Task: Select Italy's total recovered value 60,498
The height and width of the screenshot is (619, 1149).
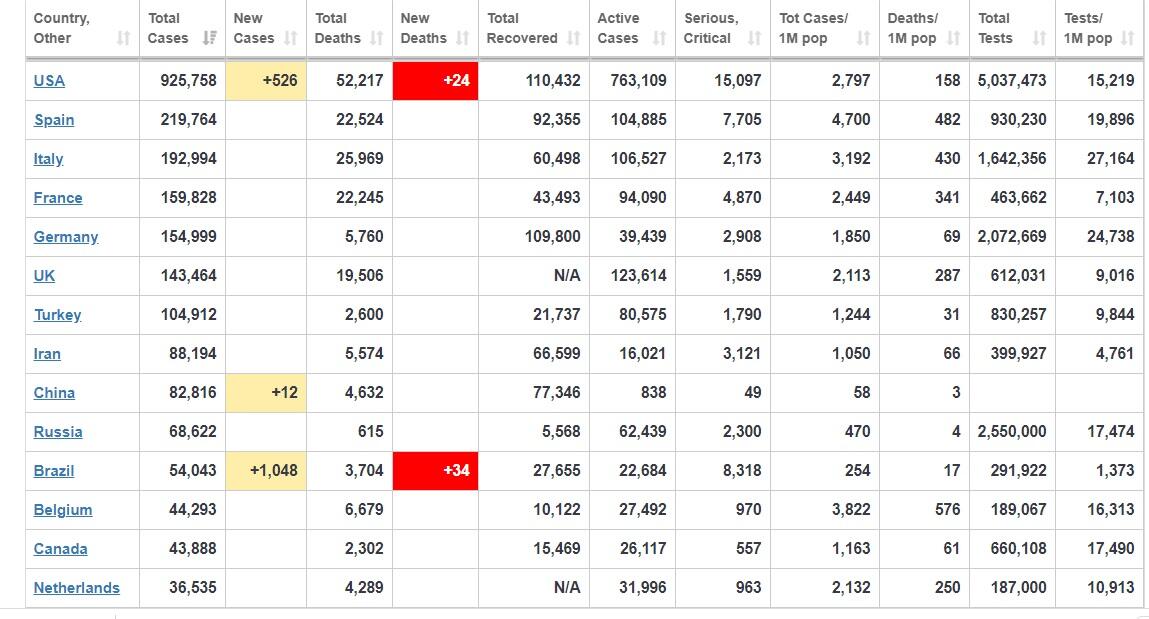Action: 557,158
